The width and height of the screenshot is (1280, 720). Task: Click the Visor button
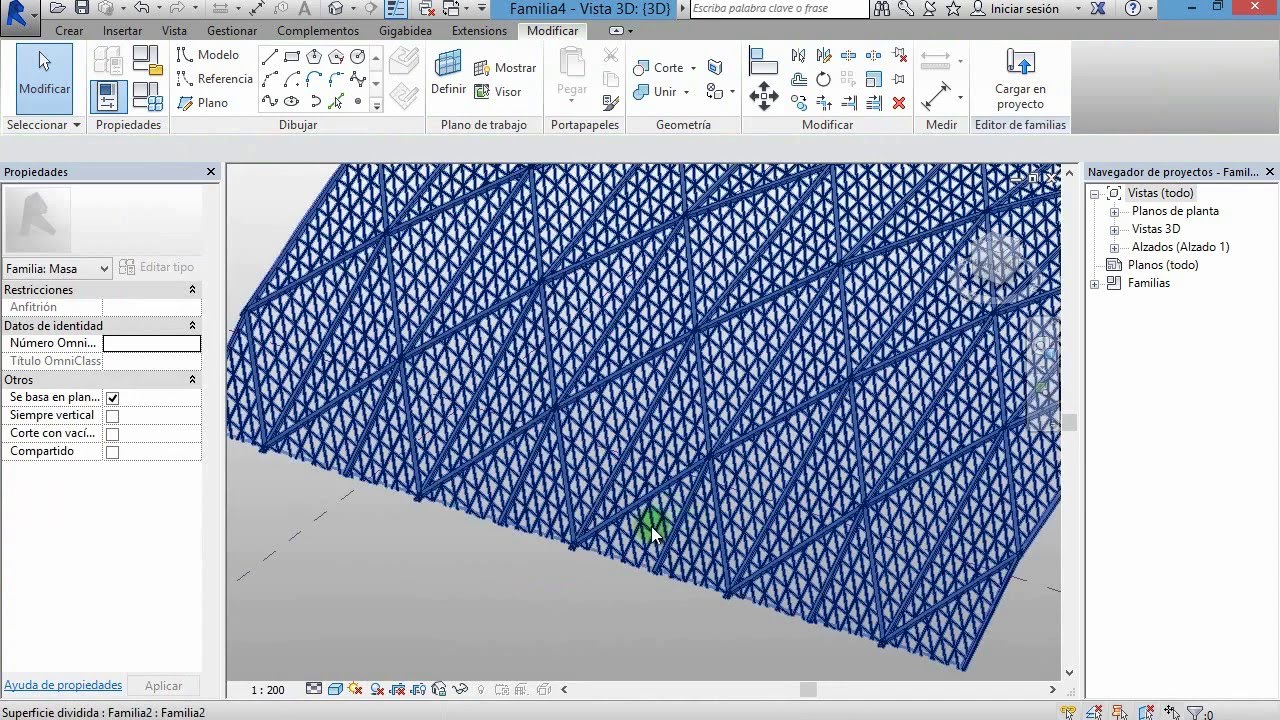click(x=497, y=92)
